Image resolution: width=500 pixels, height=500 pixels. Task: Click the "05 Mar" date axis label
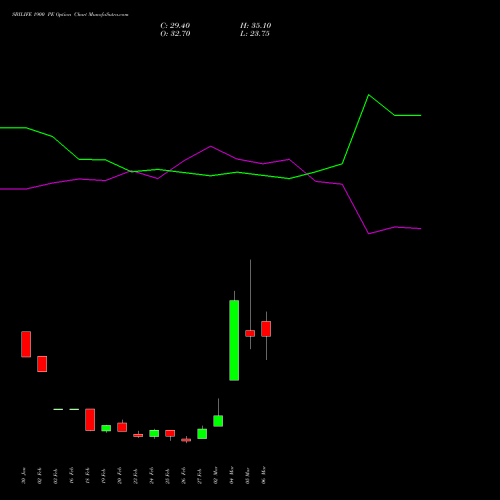point(247,476)
